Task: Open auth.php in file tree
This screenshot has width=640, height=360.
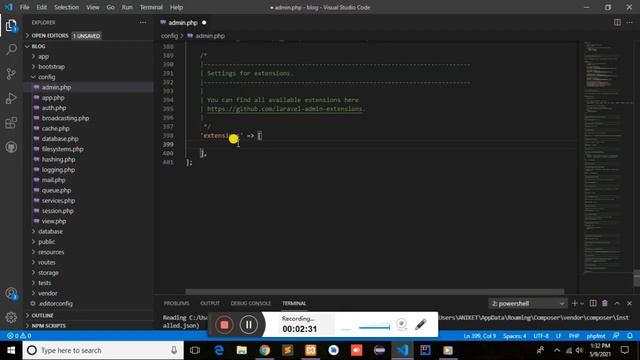Action: point(53,108)
